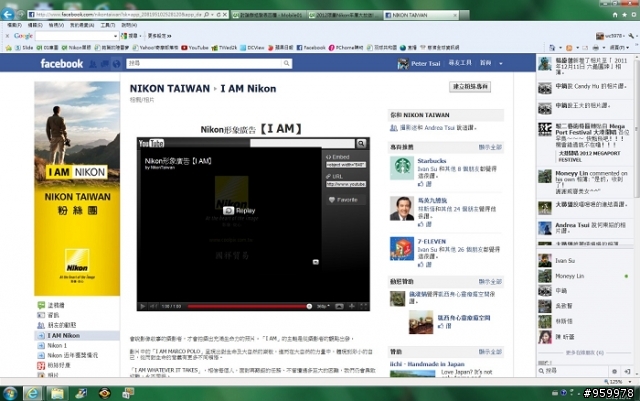The width and height of the screenshot is (640, 401).
Task: Click the RSS feed icon in command bar
Action: (569, 48)
